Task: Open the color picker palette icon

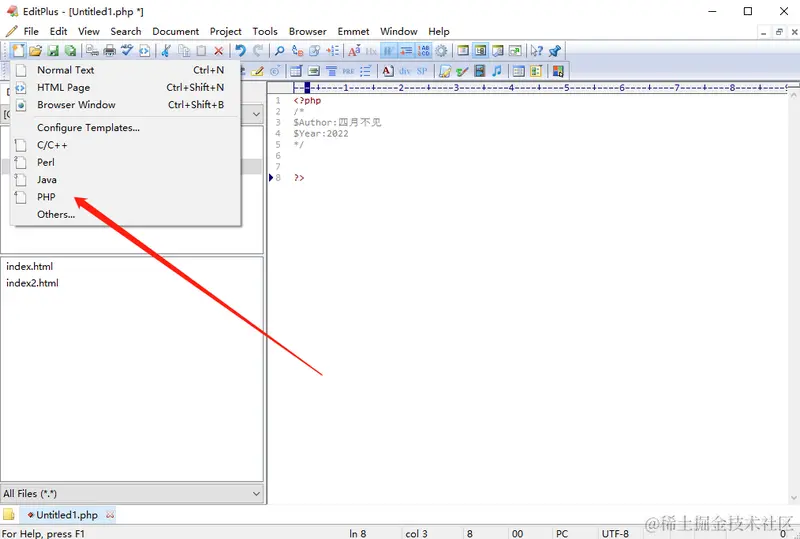Action: point(558,71)
